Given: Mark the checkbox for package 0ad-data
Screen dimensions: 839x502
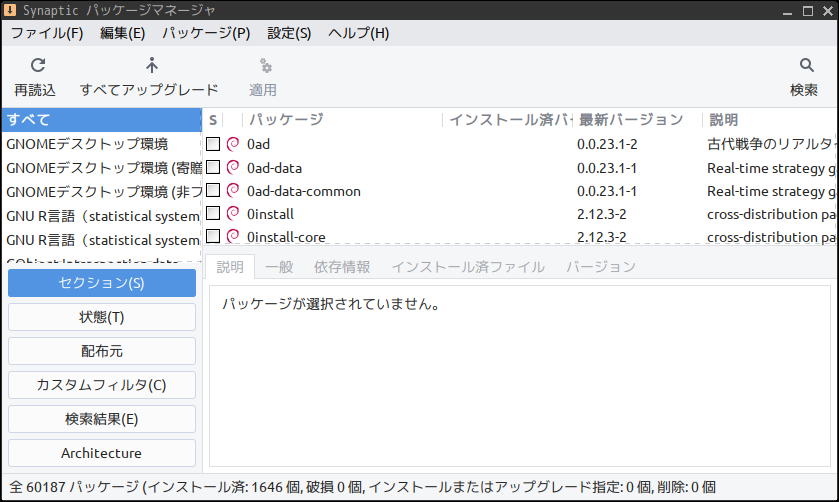Looking at the screenshot, I should pyautogui.click(x=213, y=168).
